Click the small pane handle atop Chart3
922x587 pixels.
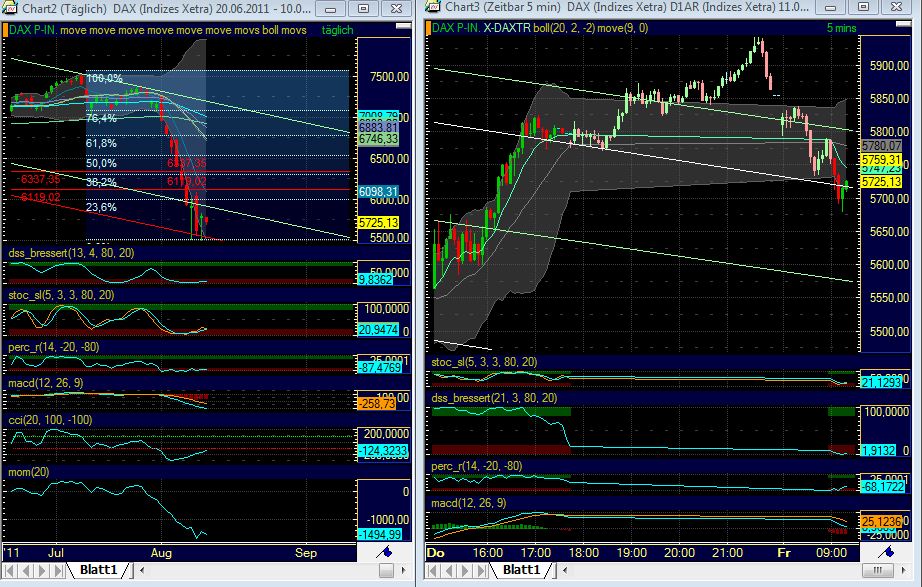click(904, 24)
